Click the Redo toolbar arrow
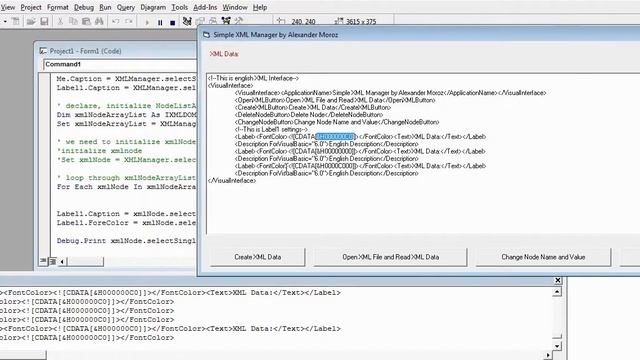 pos(129,21)
